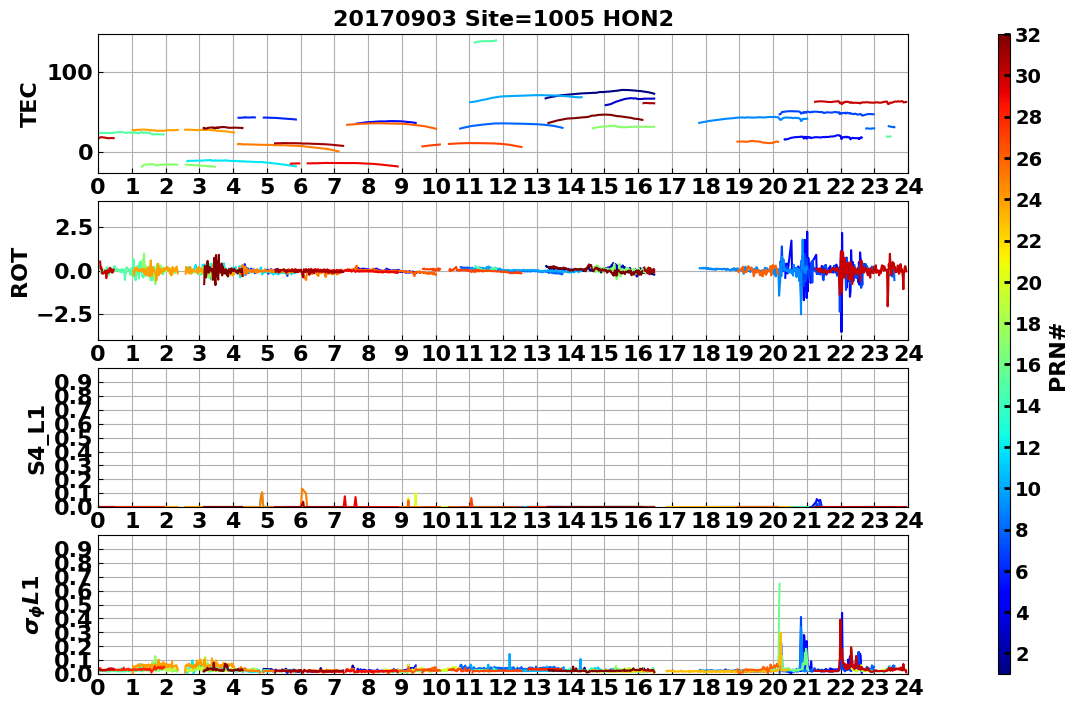
Task: Click the plot title "20170903 Site=1005 HON2"
Action: pyautogui.click(x=503, y=19)
